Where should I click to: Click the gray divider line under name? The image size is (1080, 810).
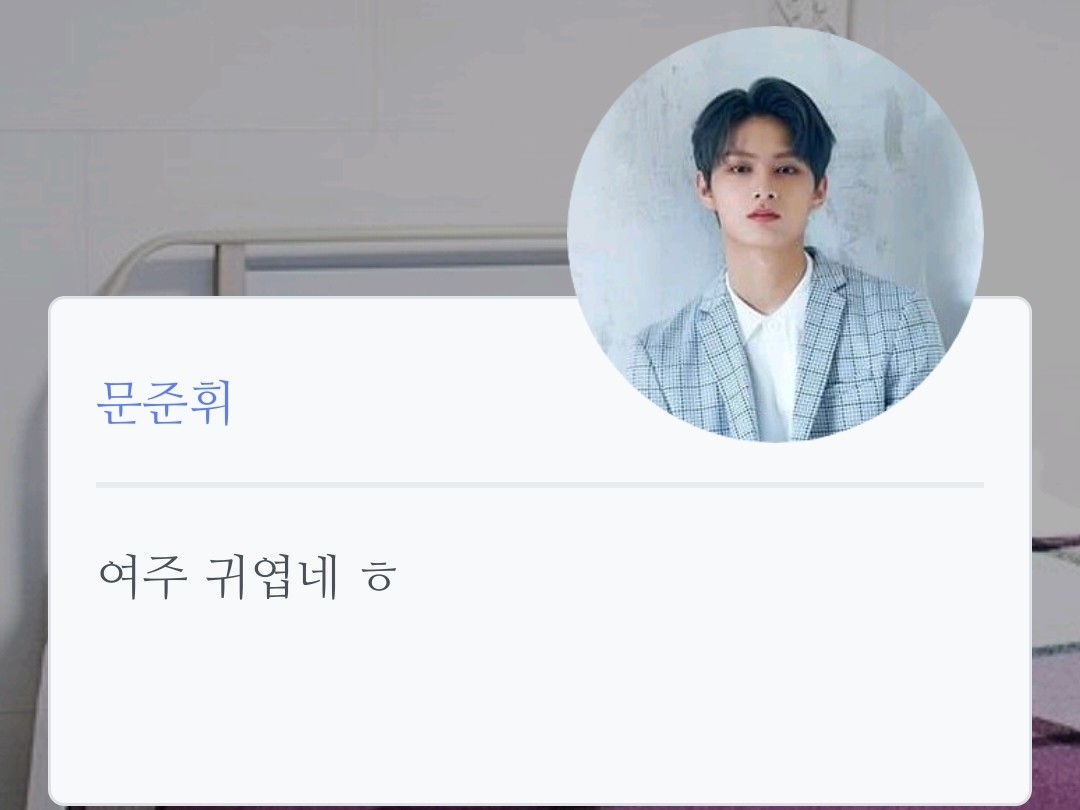pos(539,485)
